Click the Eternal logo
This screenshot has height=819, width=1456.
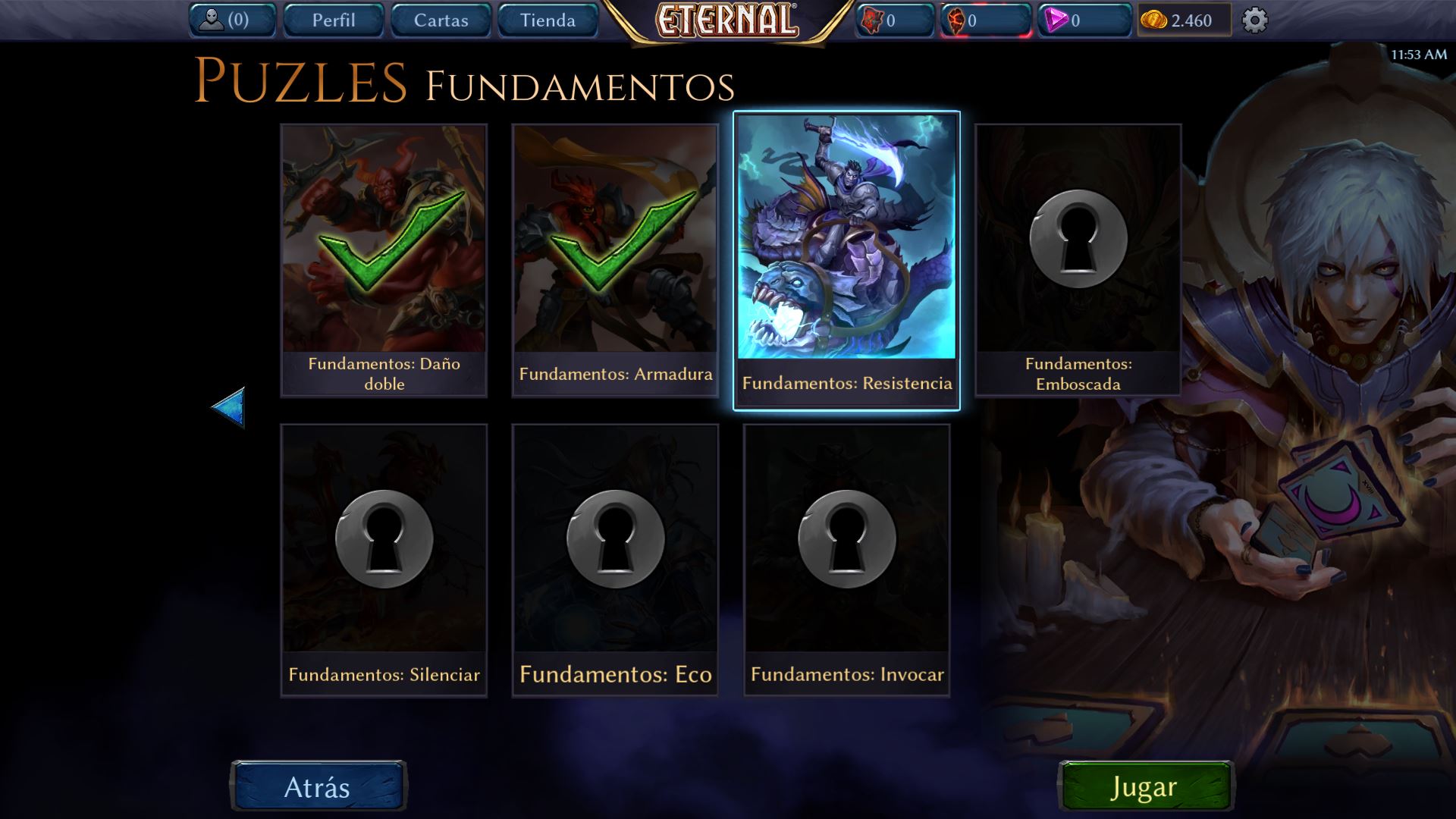coord(726,20)
